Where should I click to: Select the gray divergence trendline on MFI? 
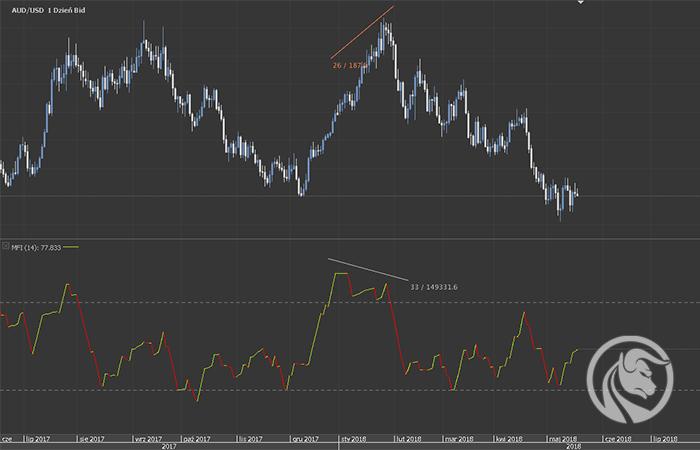tap(368, 270)
